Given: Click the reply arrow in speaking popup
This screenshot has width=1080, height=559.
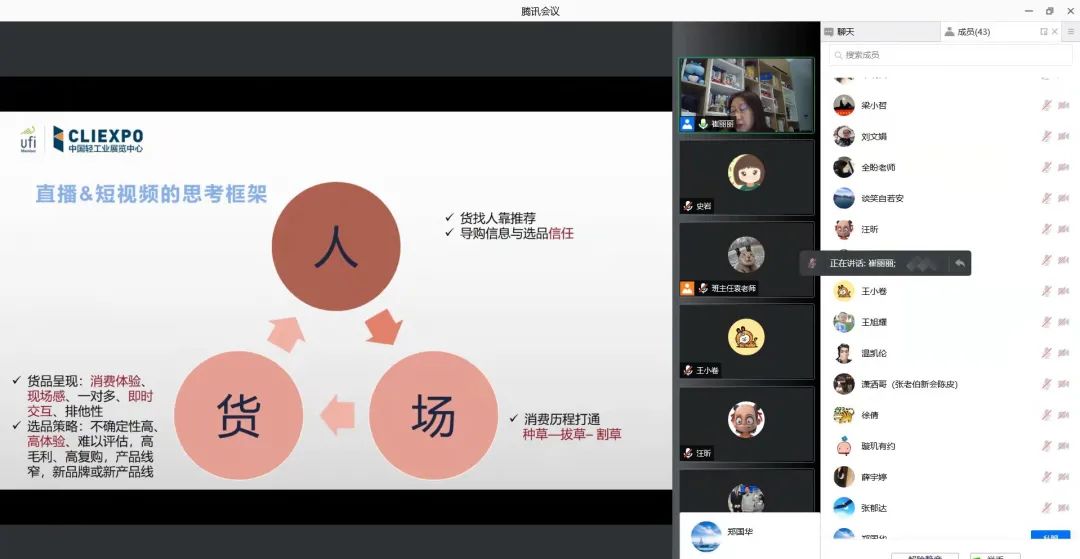Looking at the screenshot, I should coord(960,263).
